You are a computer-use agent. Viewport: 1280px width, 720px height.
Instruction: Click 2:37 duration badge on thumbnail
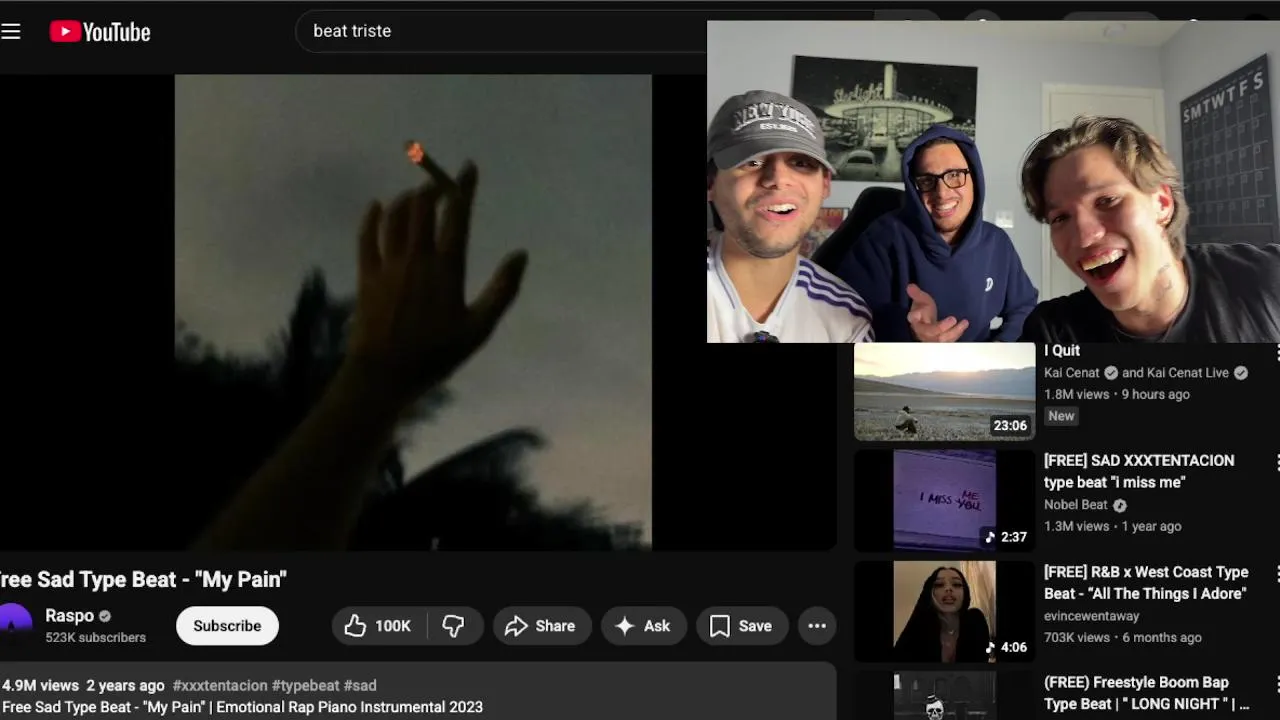click(x=1007, y=537)
